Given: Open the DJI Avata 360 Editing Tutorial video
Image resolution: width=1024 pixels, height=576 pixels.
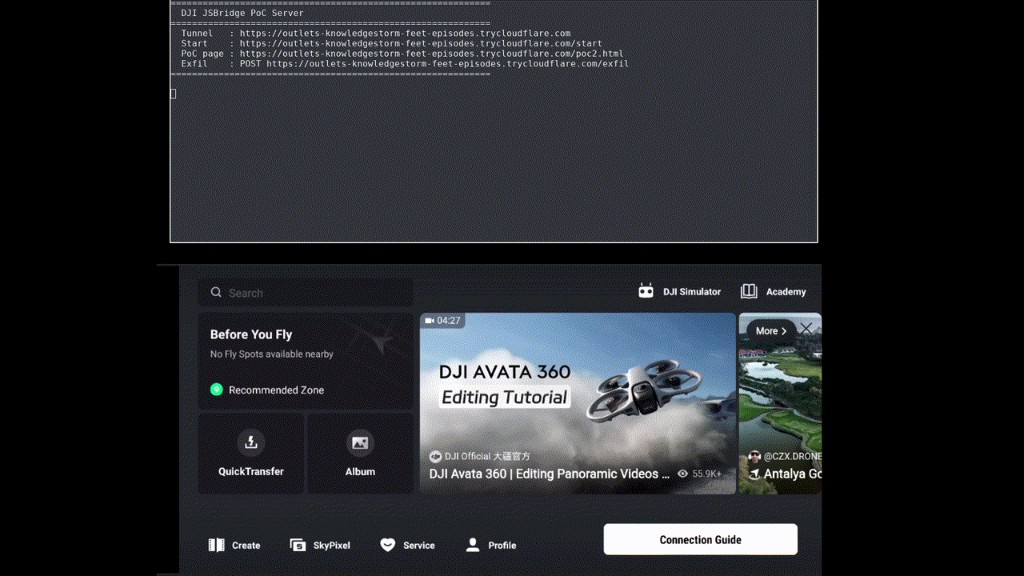Looking at the screenshot, I should pyautogui.click(x=578, y=404).
